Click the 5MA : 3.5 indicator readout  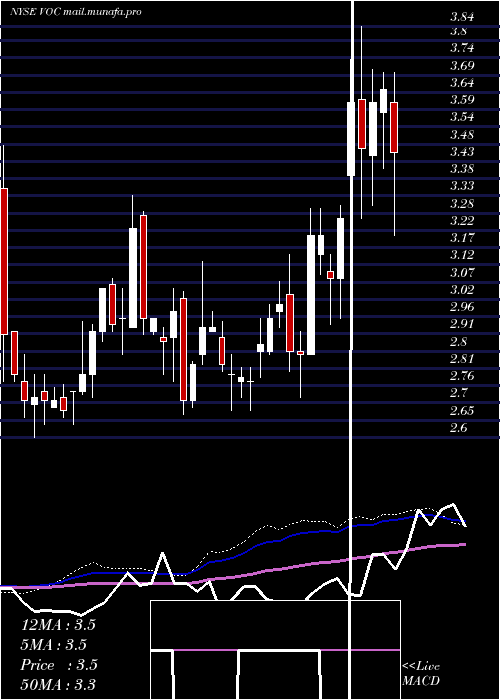tap(54, 645)
